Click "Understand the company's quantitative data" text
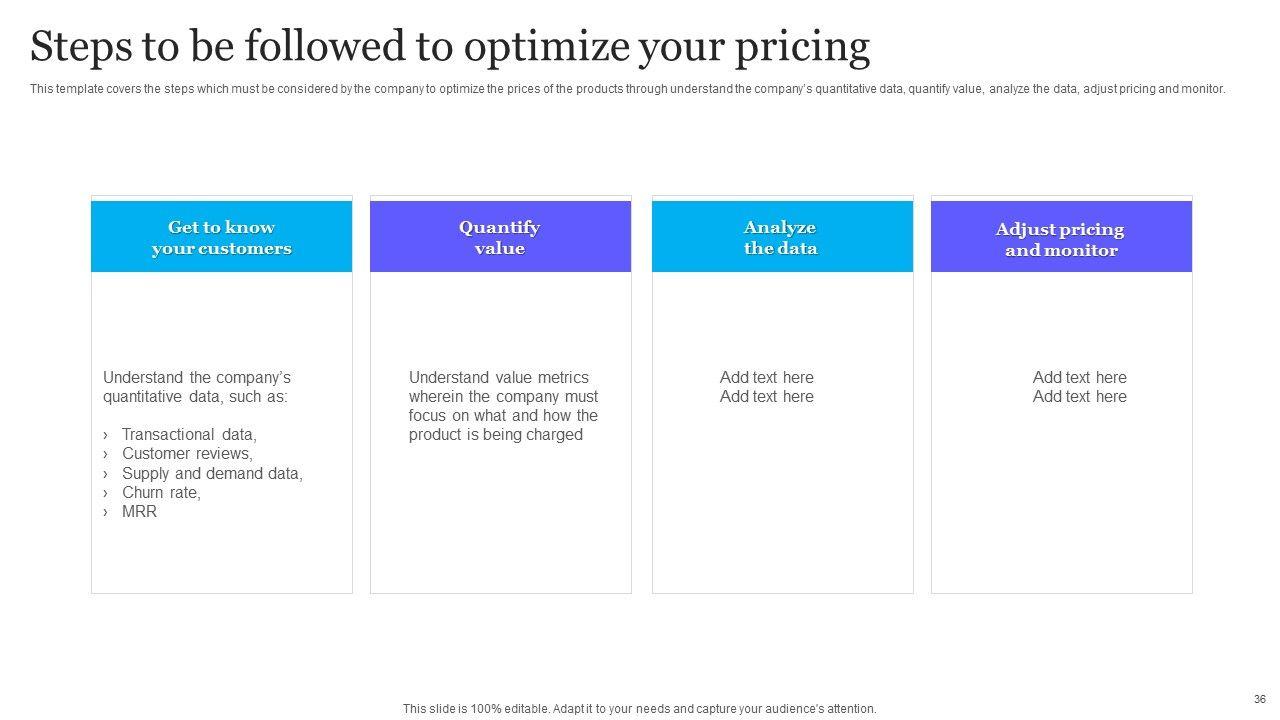The height and width of the screenshot is (720, 1280). (x=197, y=387)
